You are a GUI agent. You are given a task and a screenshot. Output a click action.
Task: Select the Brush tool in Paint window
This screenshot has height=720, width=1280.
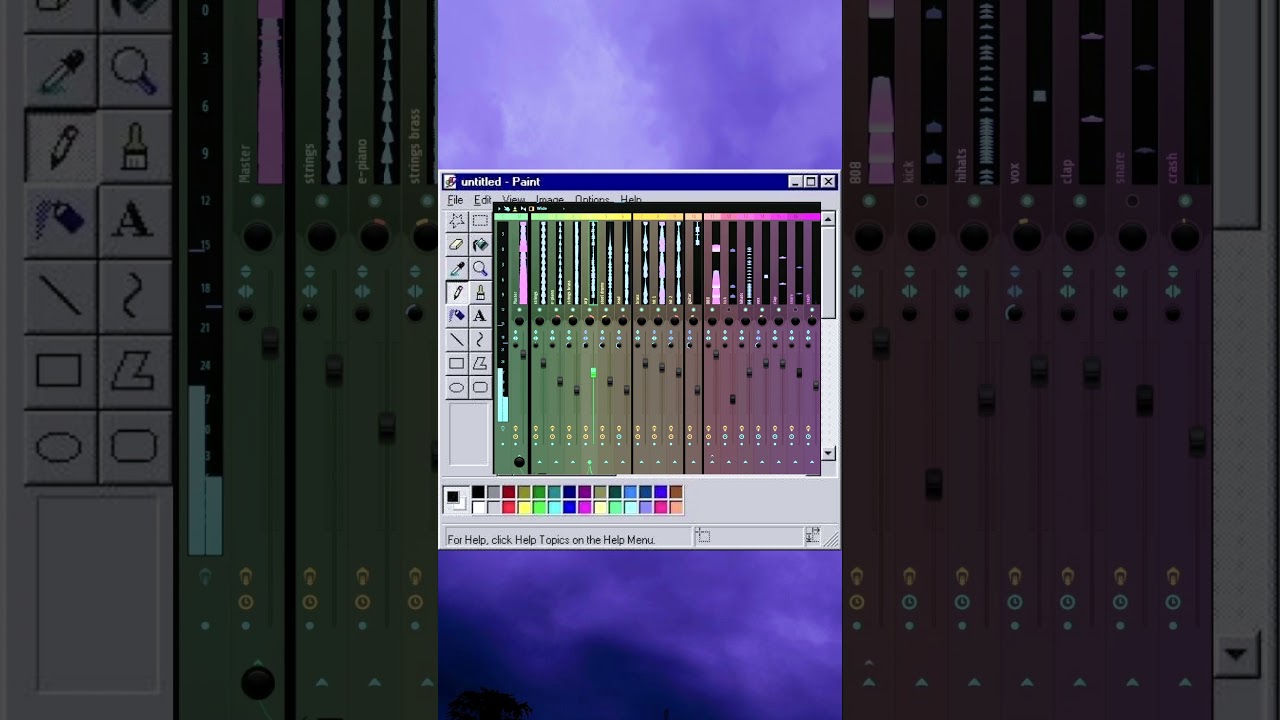480,293
